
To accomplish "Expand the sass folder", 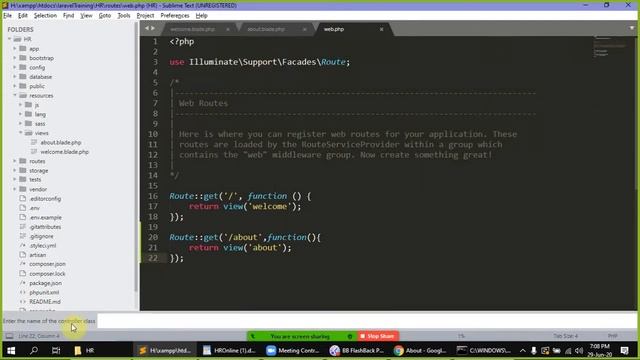I will 20,124.
